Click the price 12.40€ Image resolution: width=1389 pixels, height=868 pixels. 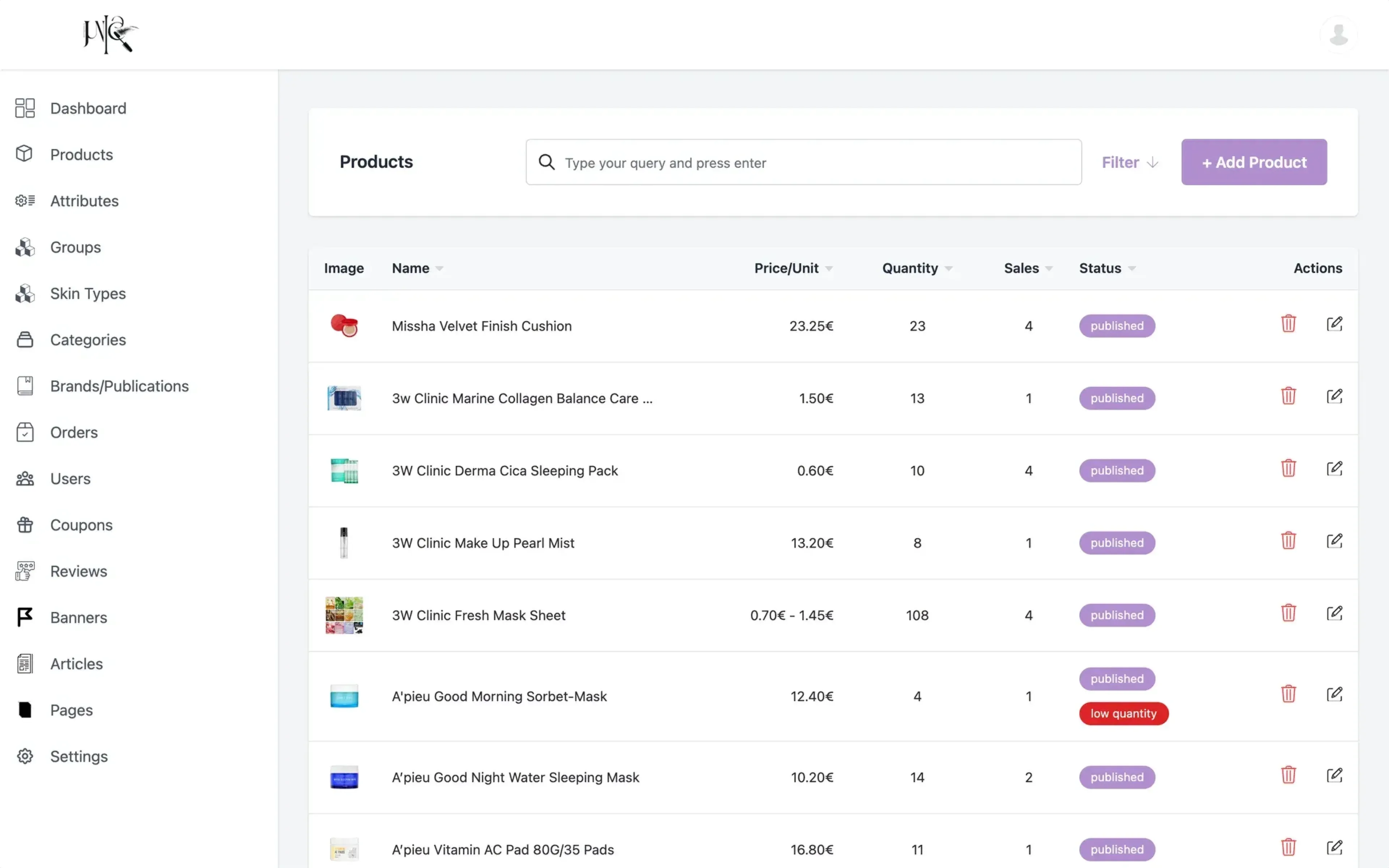(x=812, y=696)
